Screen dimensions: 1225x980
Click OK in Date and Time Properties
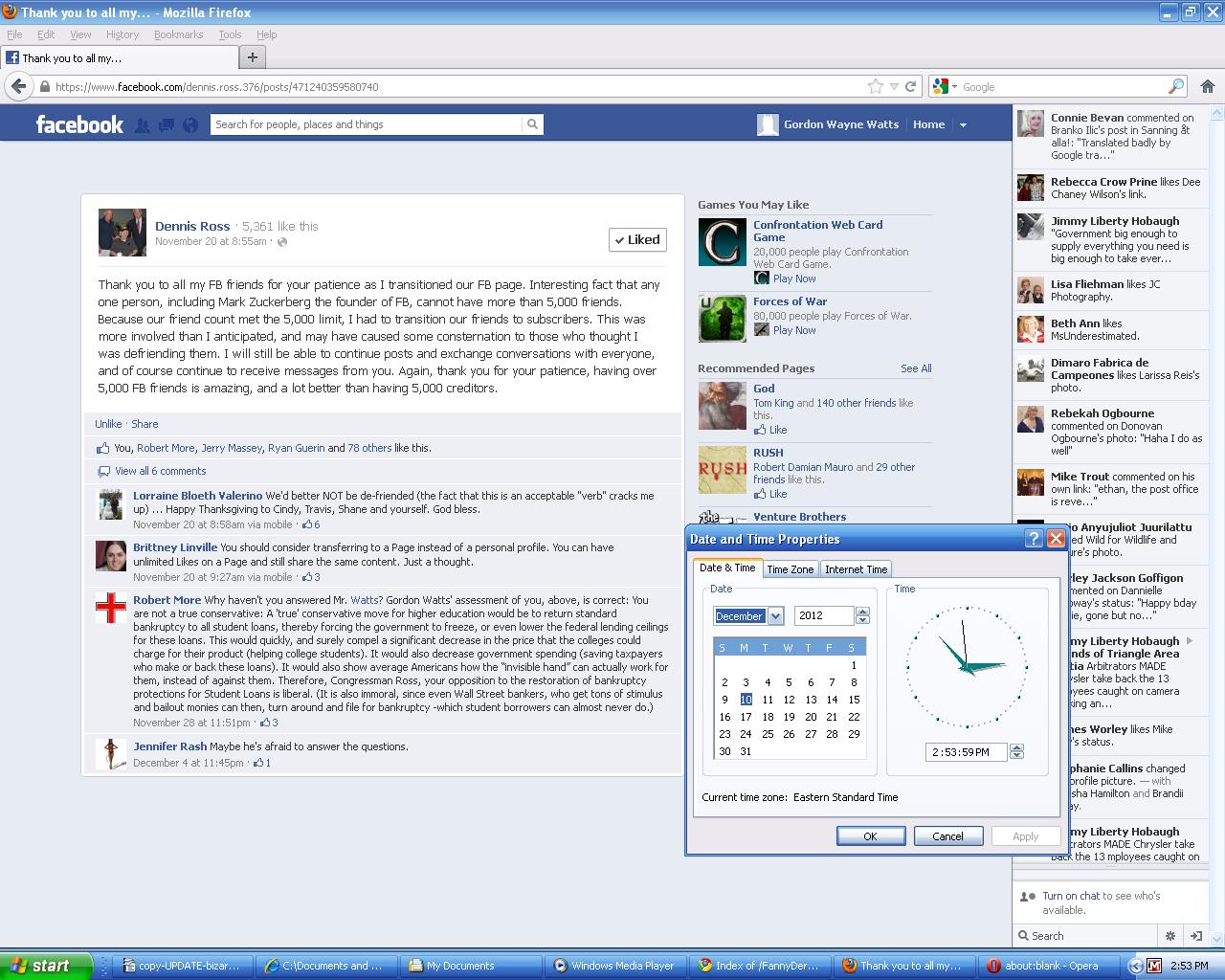(x=871, y=835)
